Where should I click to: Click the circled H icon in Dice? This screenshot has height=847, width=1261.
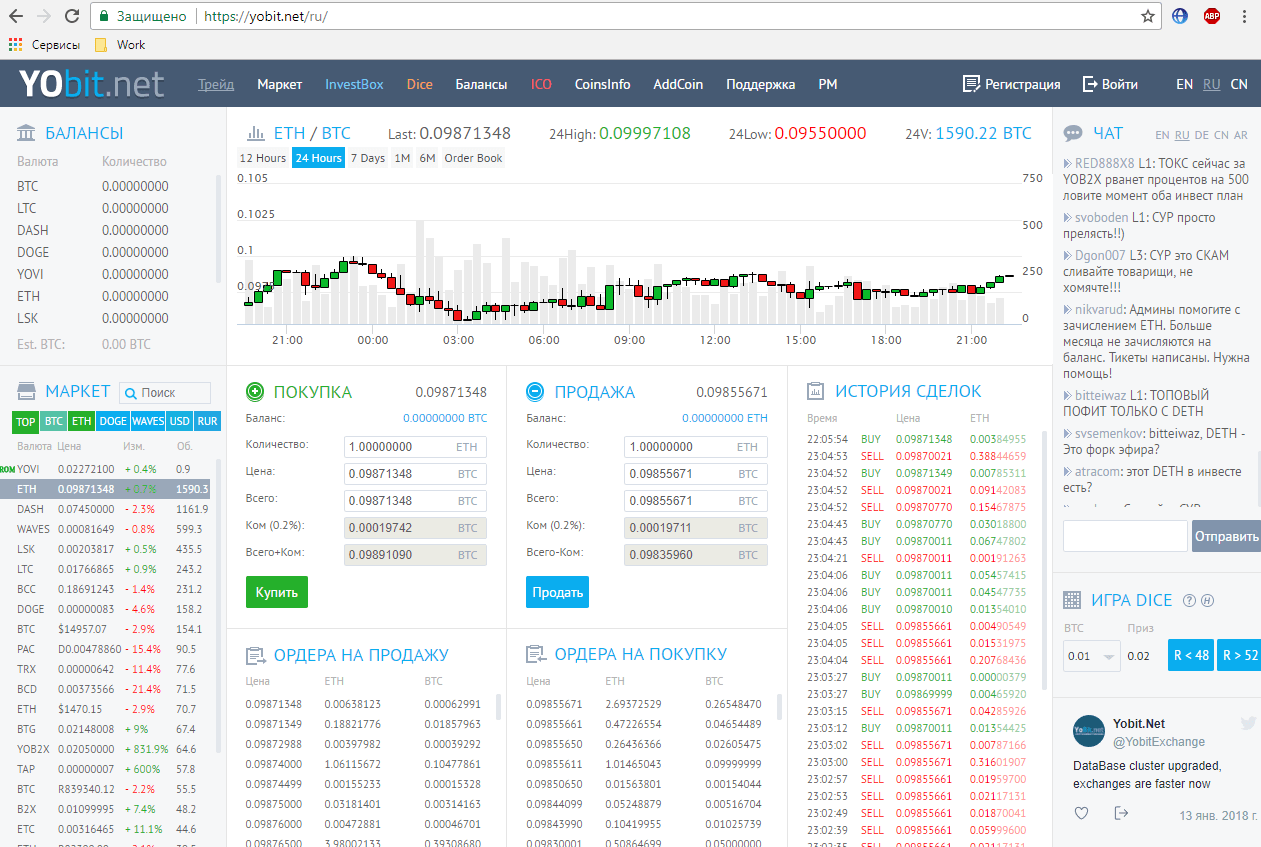pos(1207,600)
